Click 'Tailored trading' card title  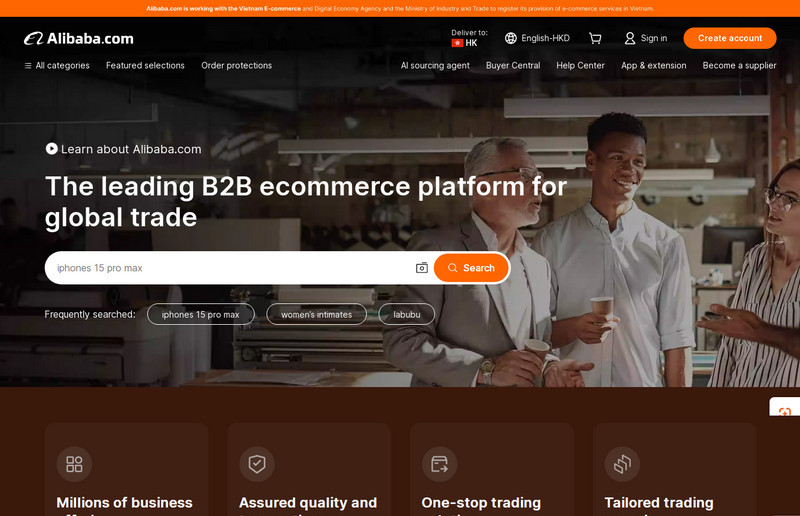click(x=659, y=503)
